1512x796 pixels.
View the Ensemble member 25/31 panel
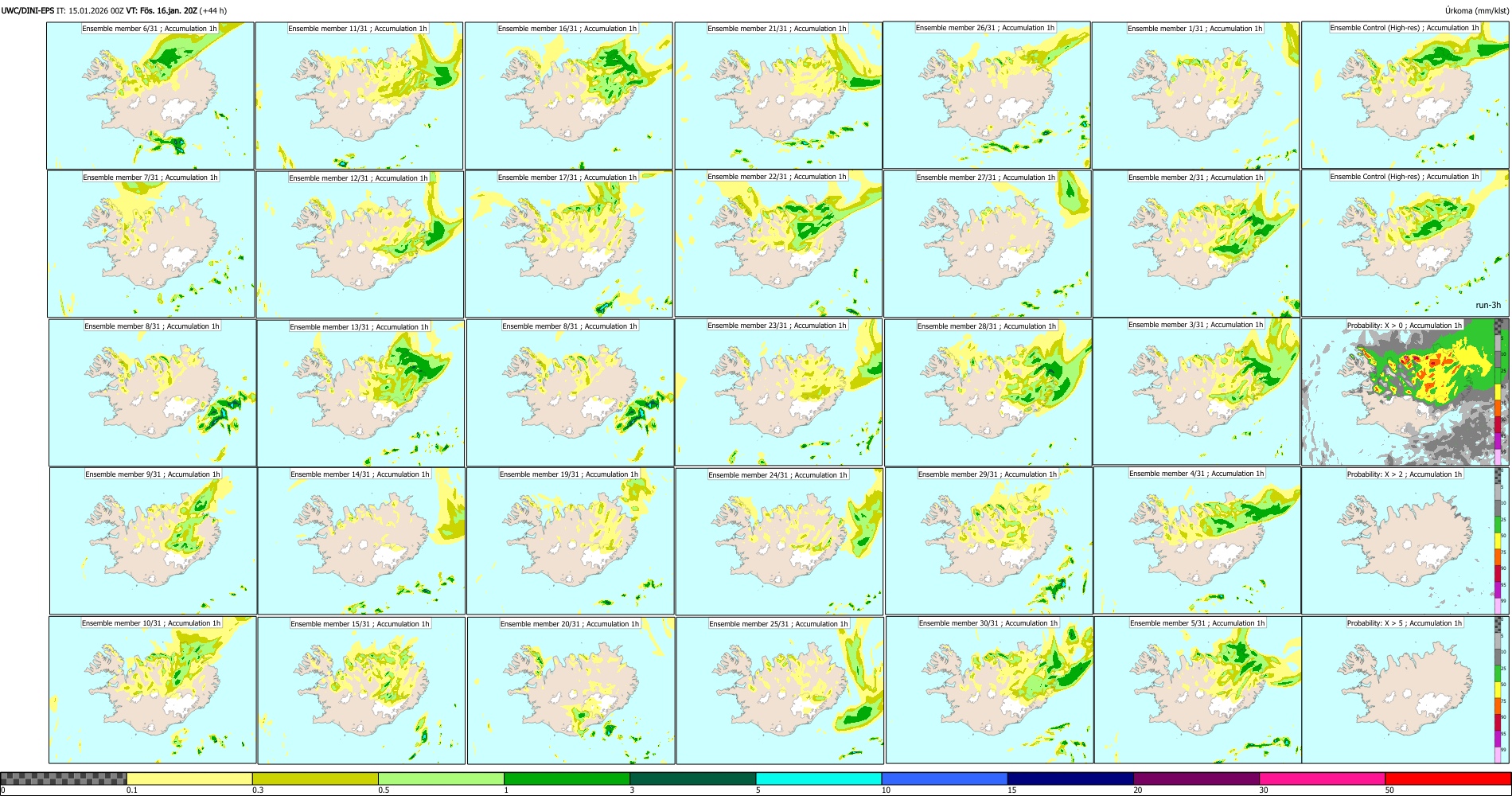coord(781,690)
